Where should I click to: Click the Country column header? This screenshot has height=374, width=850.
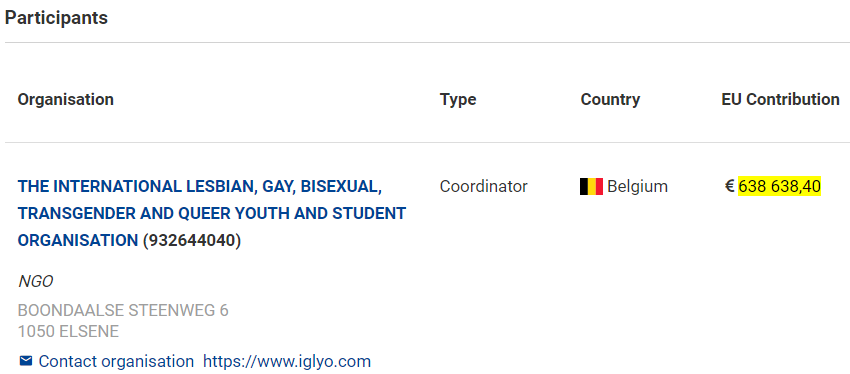click(610, 100)
